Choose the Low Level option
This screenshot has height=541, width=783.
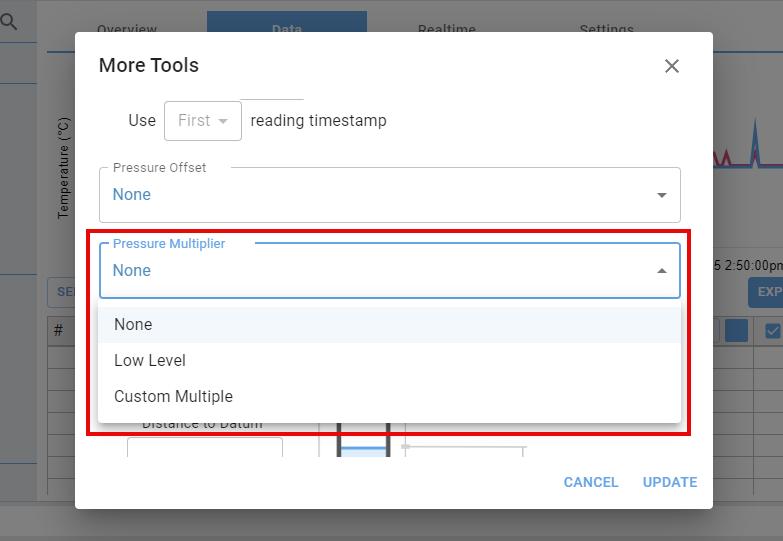click(x=150, y=361)
